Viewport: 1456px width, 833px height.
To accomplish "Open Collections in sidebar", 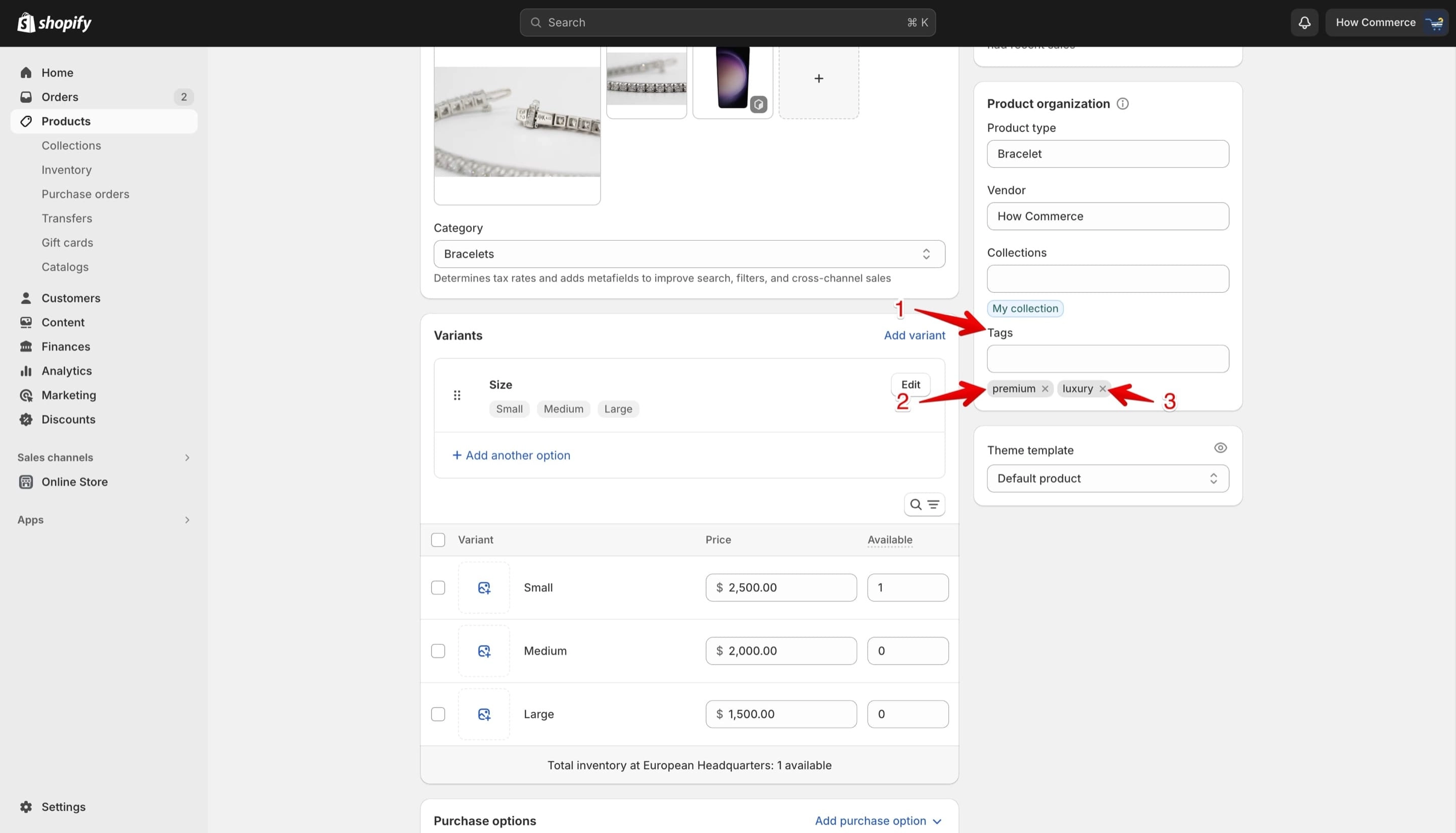I will (71, 145).
